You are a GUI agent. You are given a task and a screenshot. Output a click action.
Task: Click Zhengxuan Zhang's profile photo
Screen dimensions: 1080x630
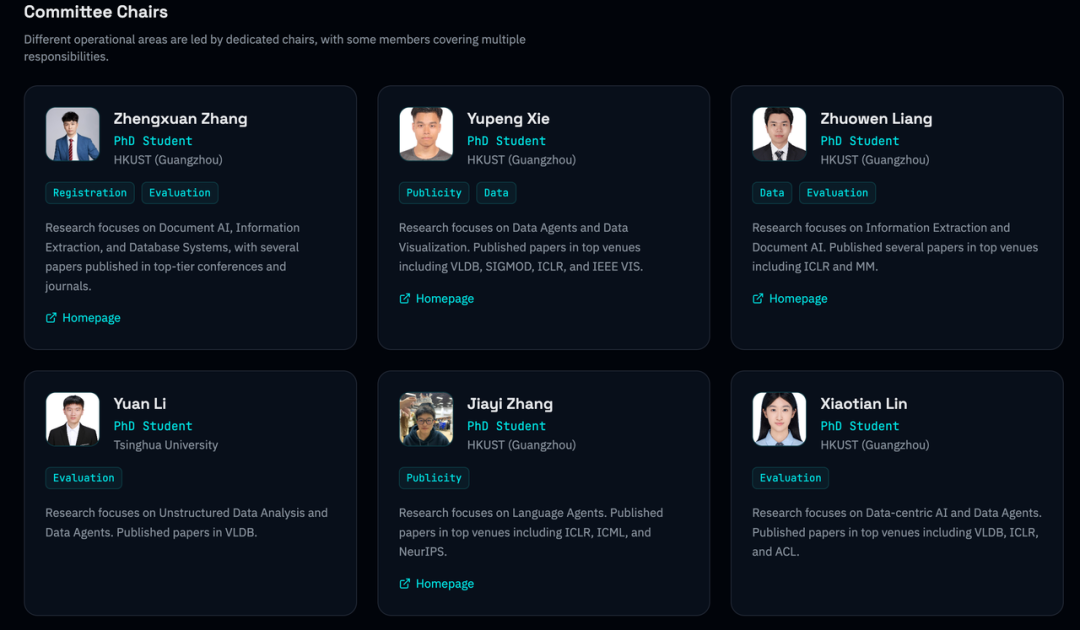tap(72, 134)
